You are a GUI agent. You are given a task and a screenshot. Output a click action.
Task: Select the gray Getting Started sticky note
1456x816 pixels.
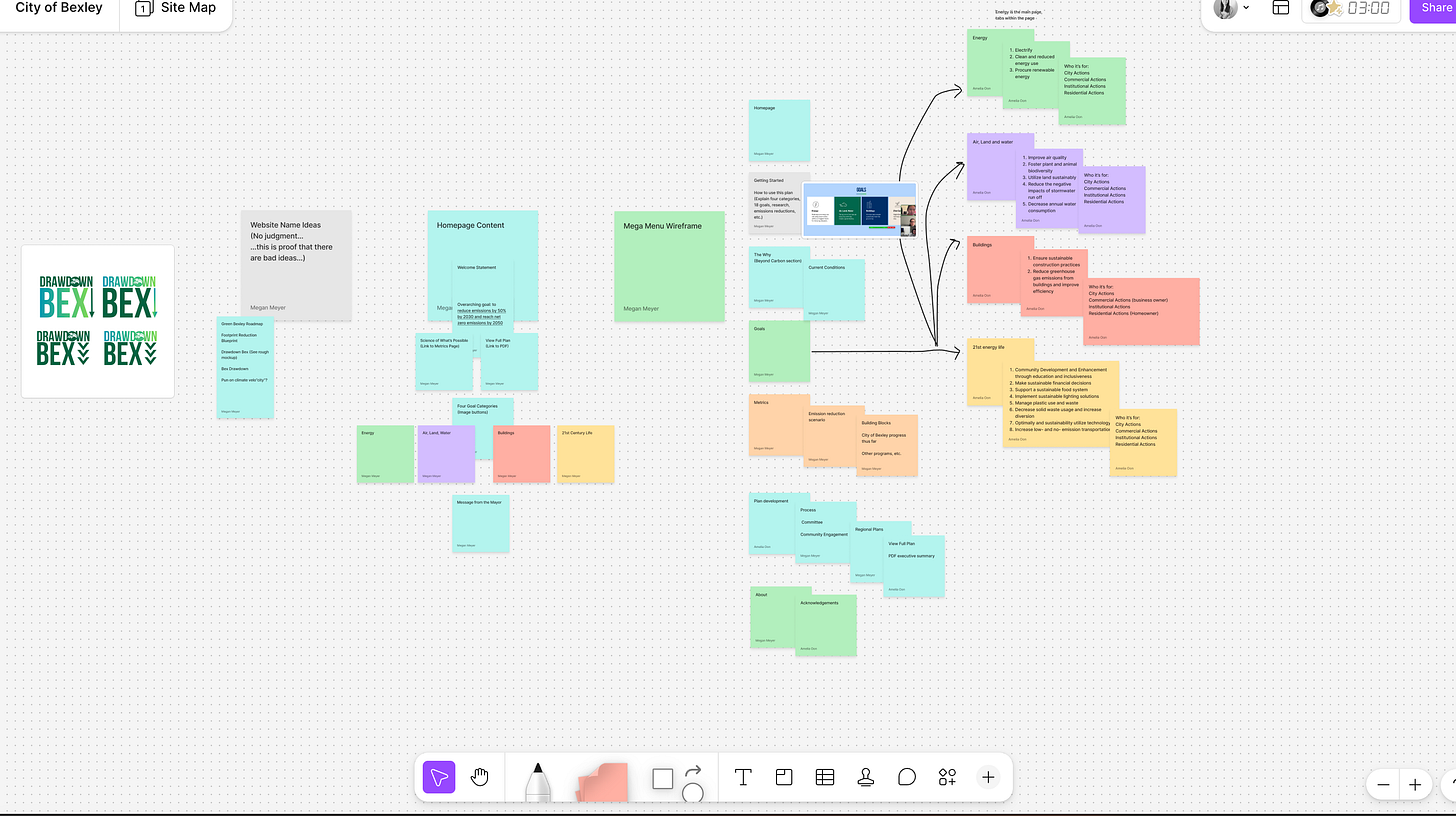pos(777,204)
